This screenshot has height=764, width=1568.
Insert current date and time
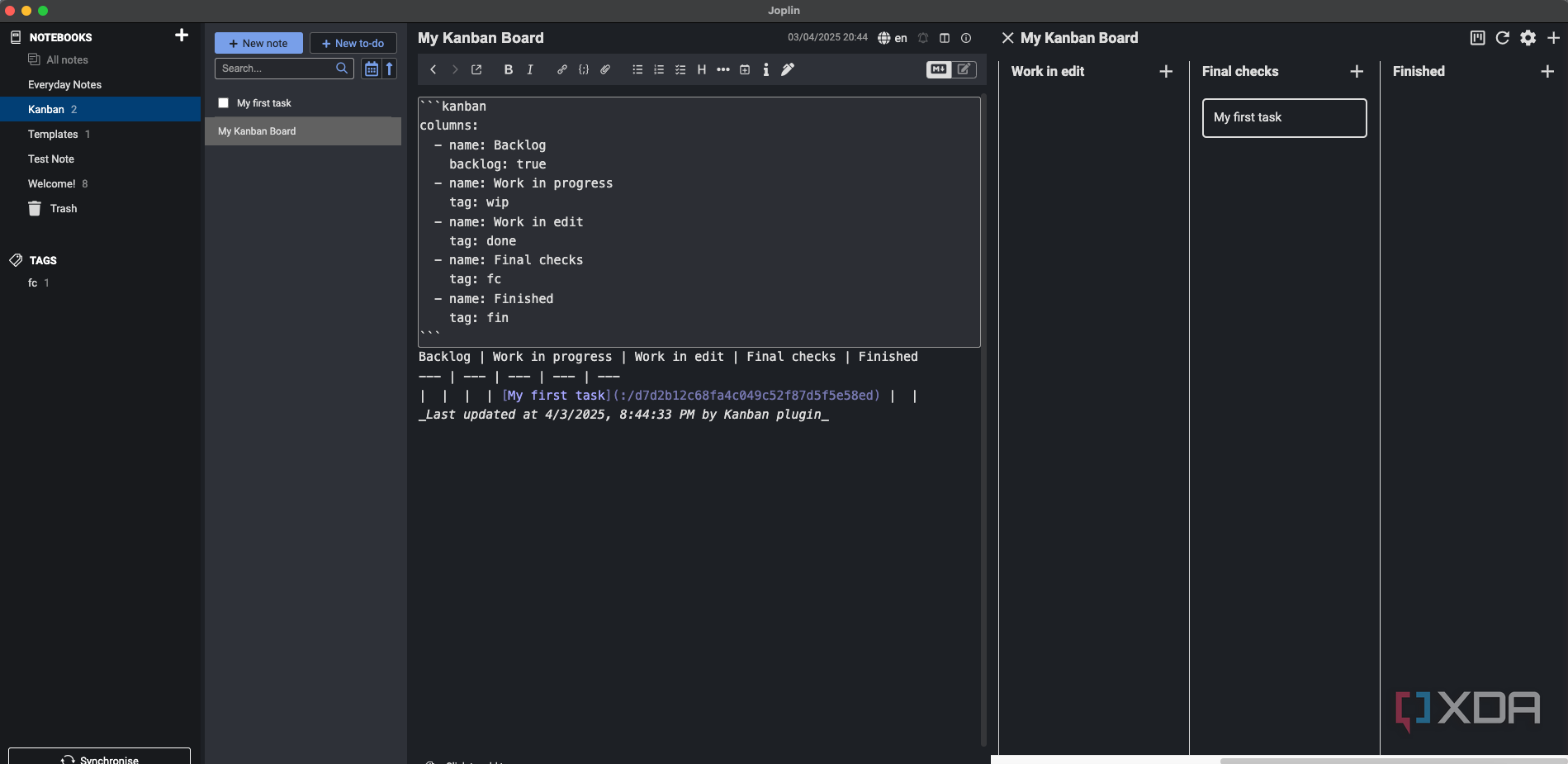pos(745,70)
